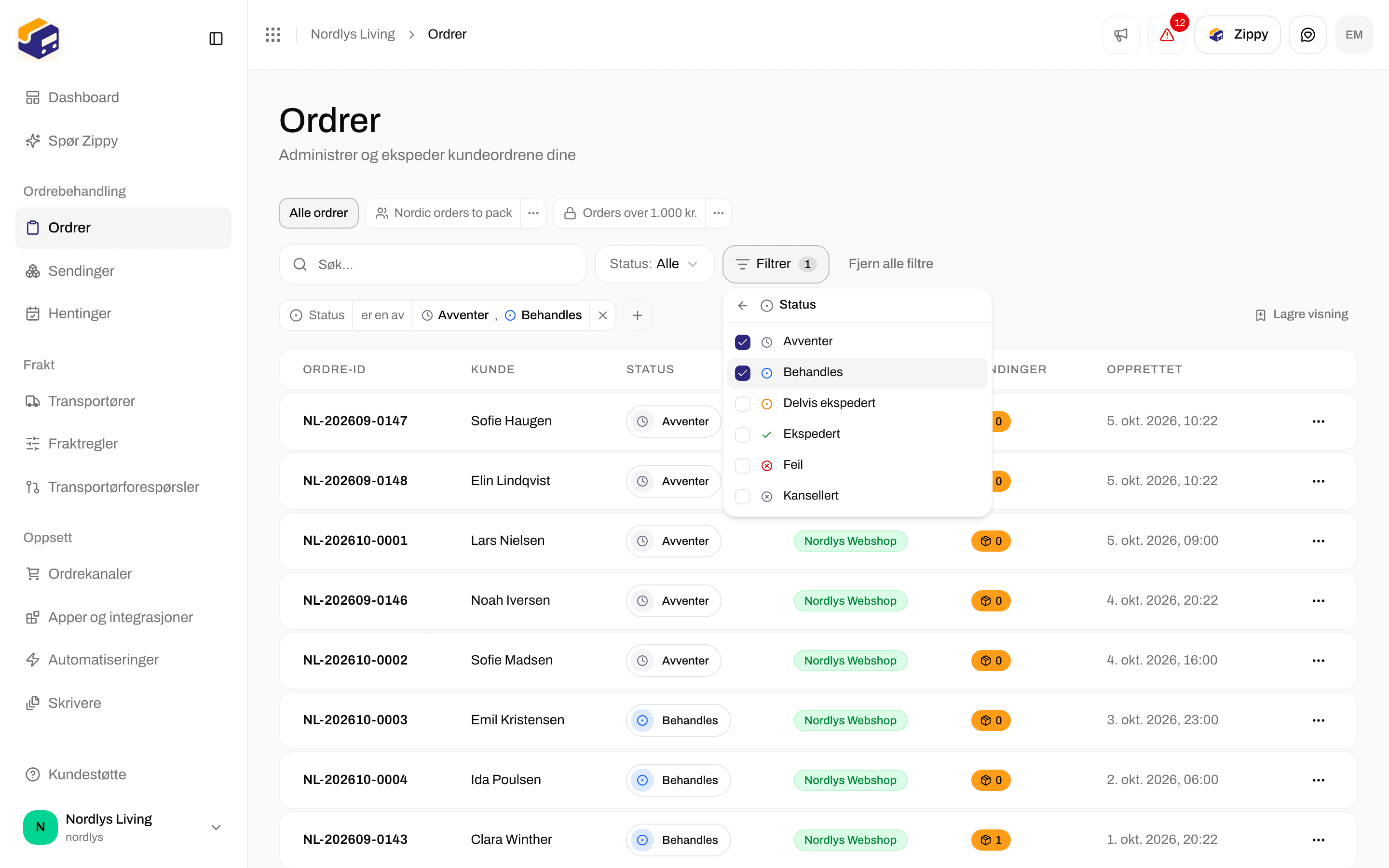Screen dimensions: 1389x868
Task: Click the Zippy logo in sidebar
Action: pos(39,39)
